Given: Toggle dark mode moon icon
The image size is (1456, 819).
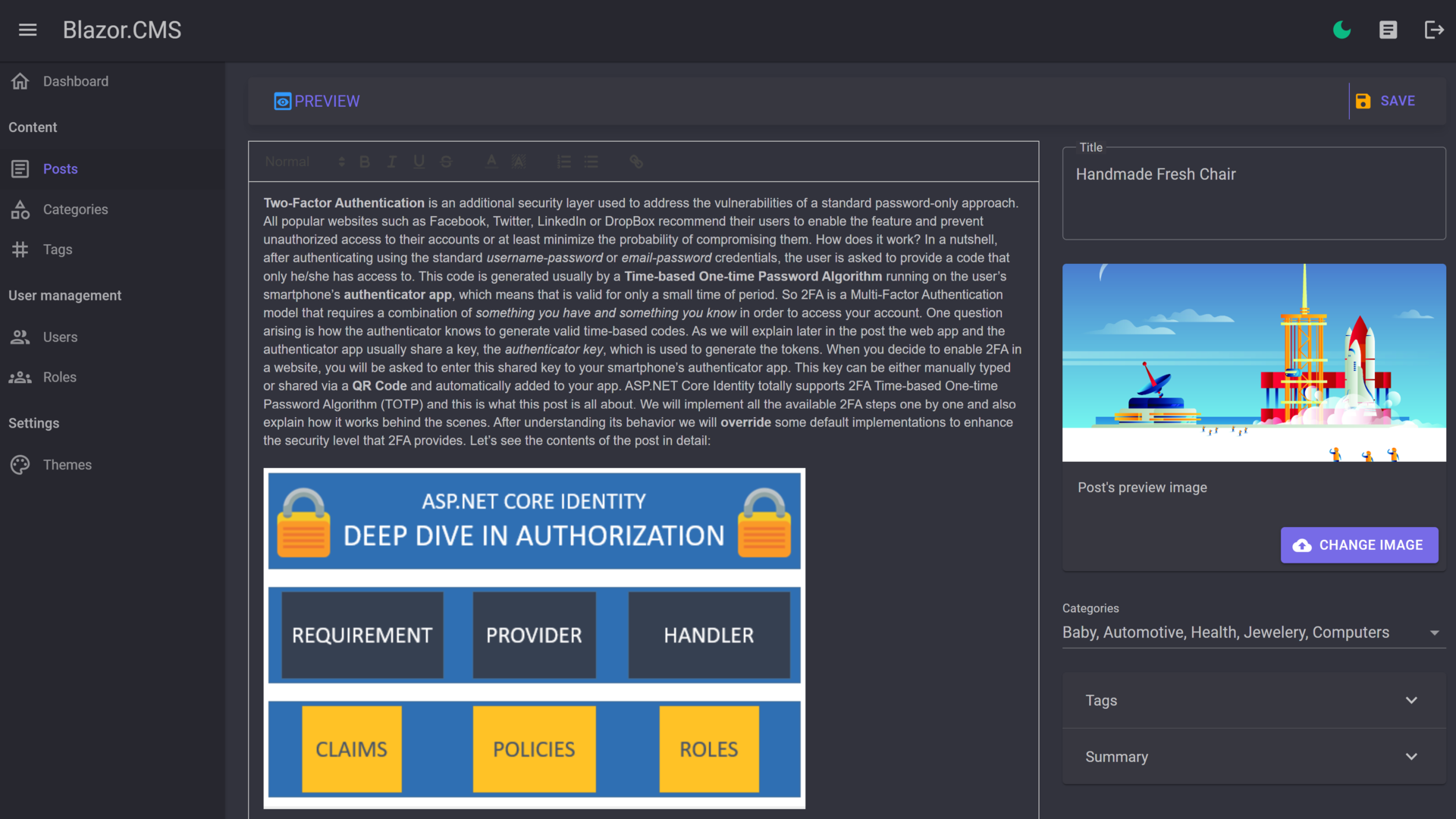Looking at the screenshot, I should click(1342, 30).
